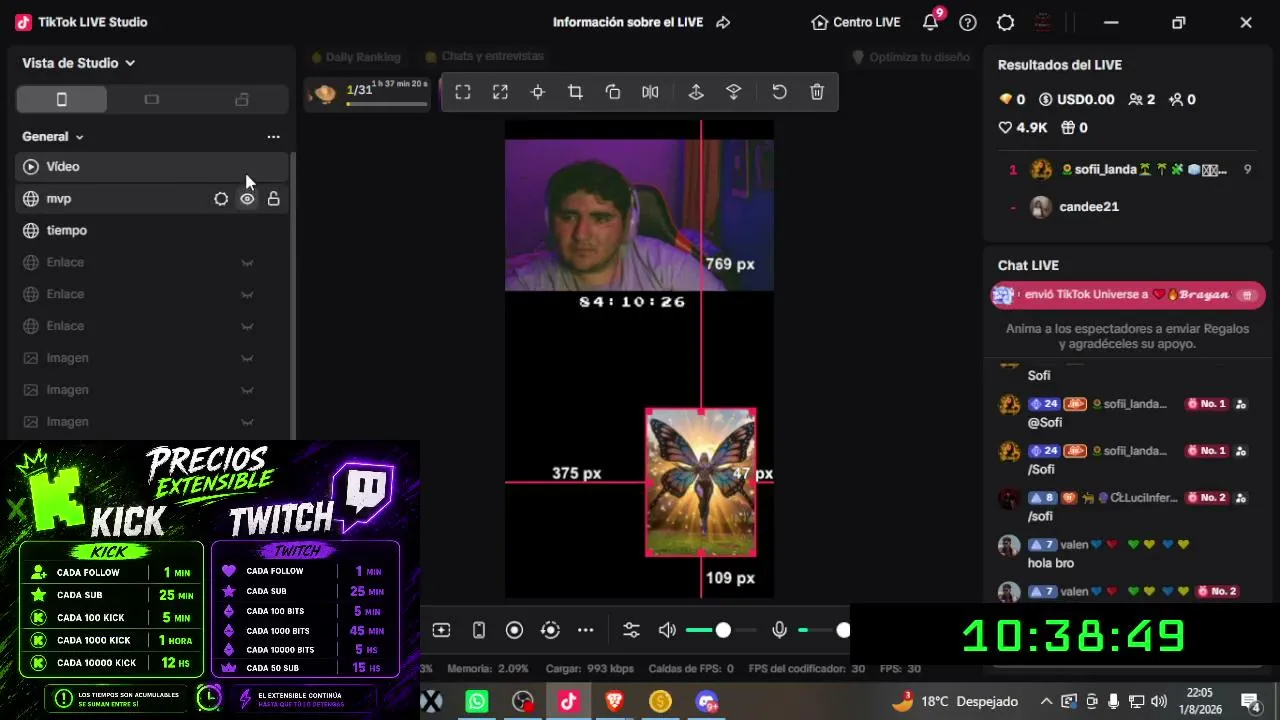Move the source layer down one level
Image resolution: width=1280 pixels, height=720 pixels.
click(733, 92)
